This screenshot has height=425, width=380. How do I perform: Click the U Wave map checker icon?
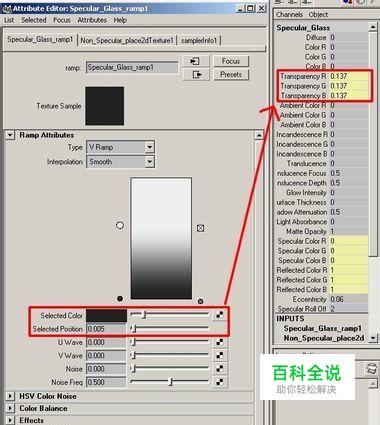(220, 342)
